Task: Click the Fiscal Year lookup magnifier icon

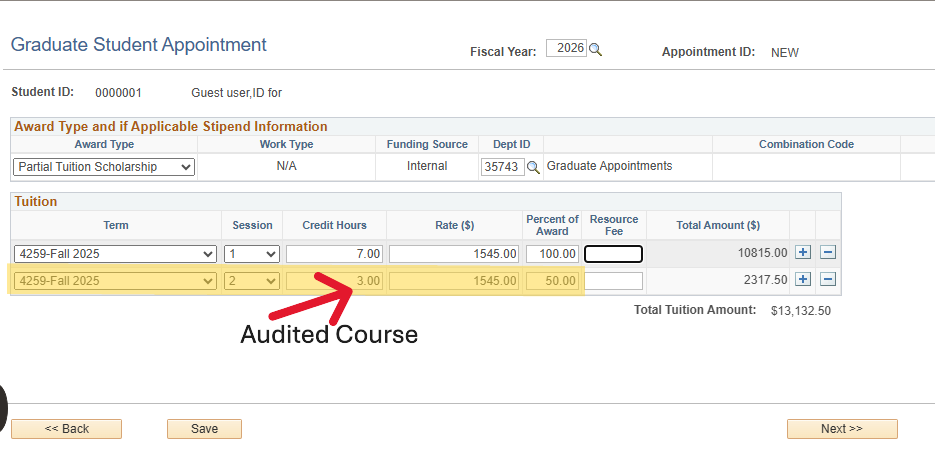Action: pos(596,50)
